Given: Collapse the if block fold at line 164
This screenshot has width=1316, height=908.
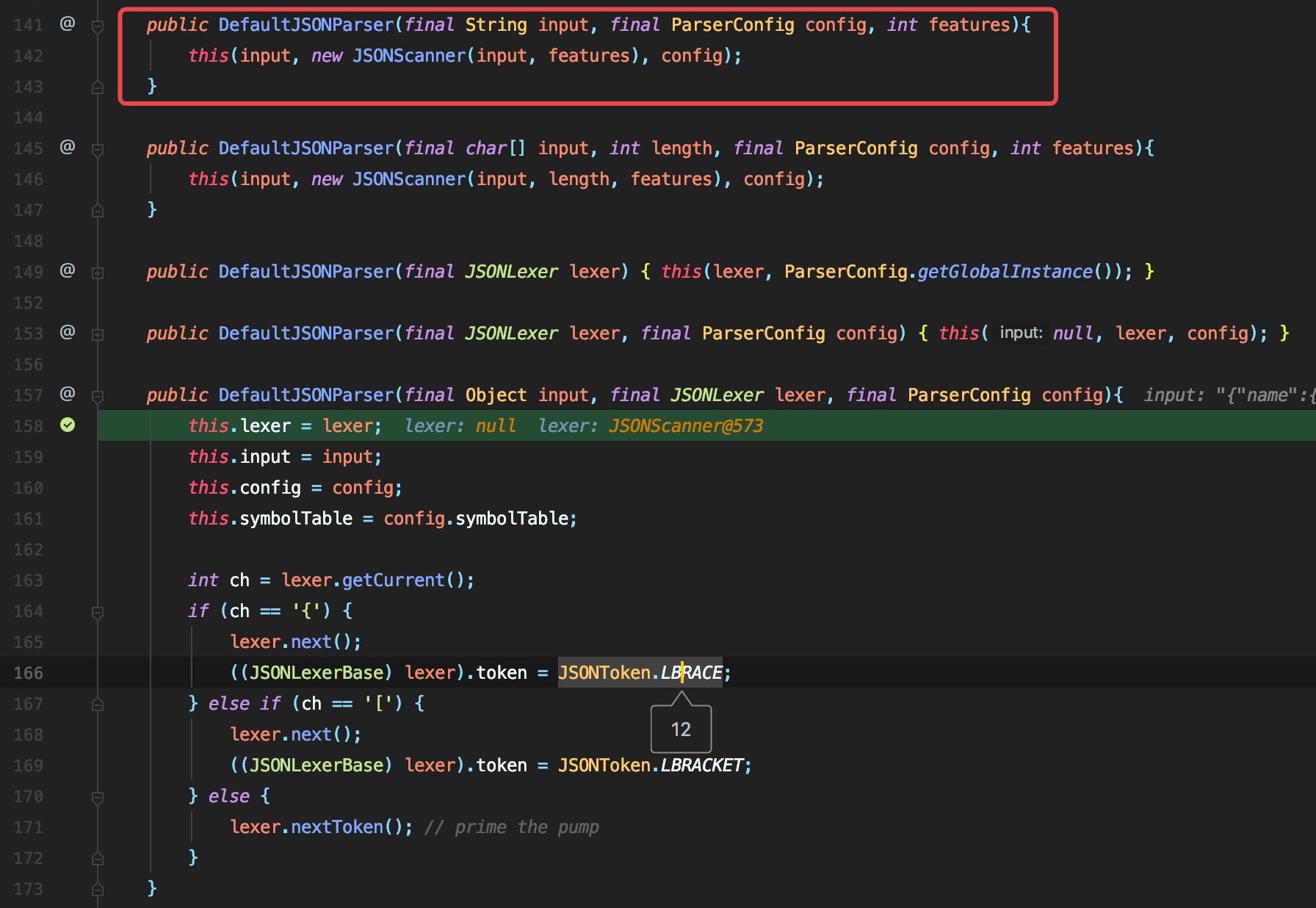Looking at the screenshot, I should coord(97,612).
